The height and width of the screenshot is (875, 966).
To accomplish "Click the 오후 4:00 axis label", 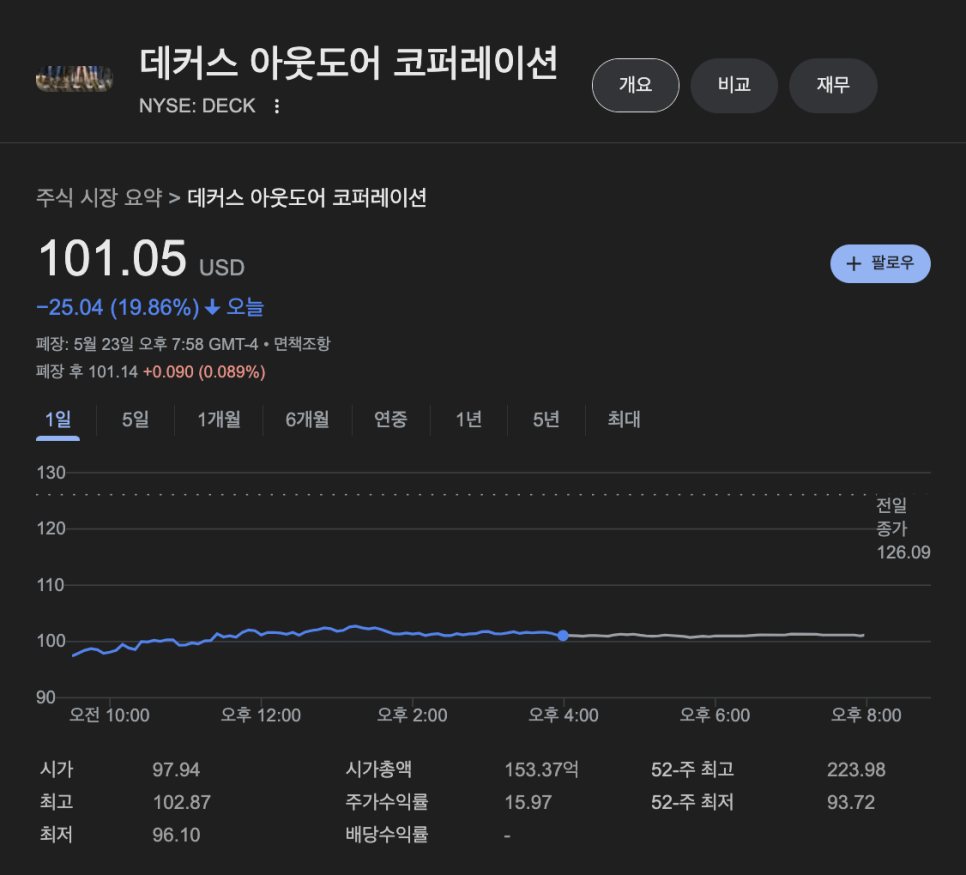I will pyautogui.click(x=563, y=715).
